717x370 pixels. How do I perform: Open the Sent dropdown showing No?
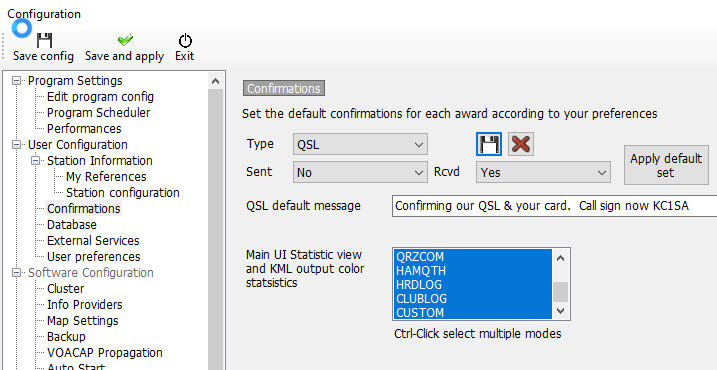tap(360, 172)
